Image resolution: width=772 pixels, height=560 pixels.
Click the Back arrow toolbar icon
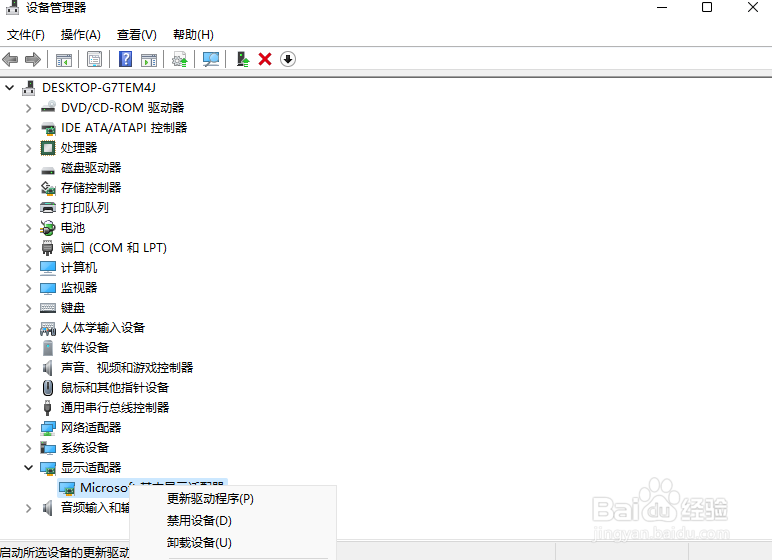(10, 60)
